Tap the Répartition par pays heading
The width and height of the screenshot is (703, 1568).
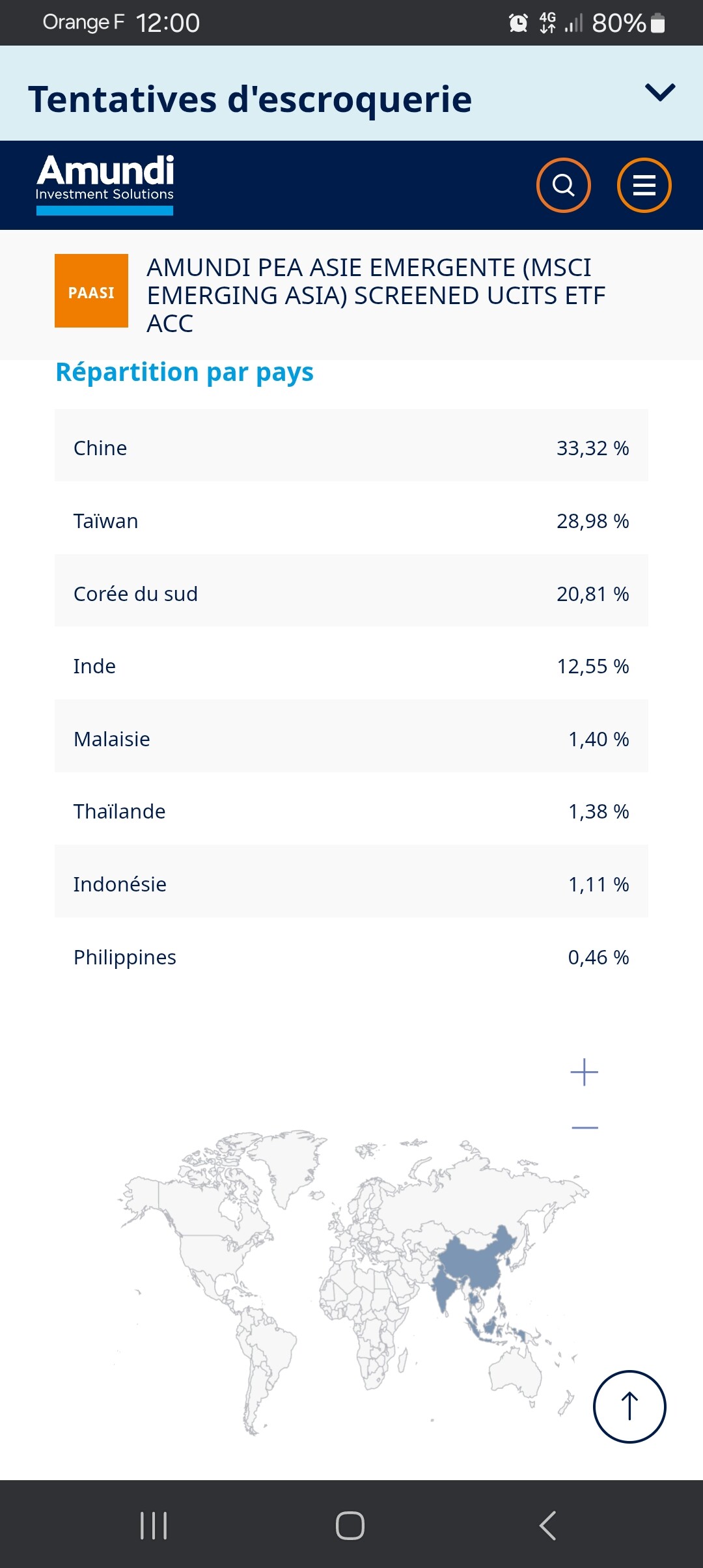tap(184, 372)
